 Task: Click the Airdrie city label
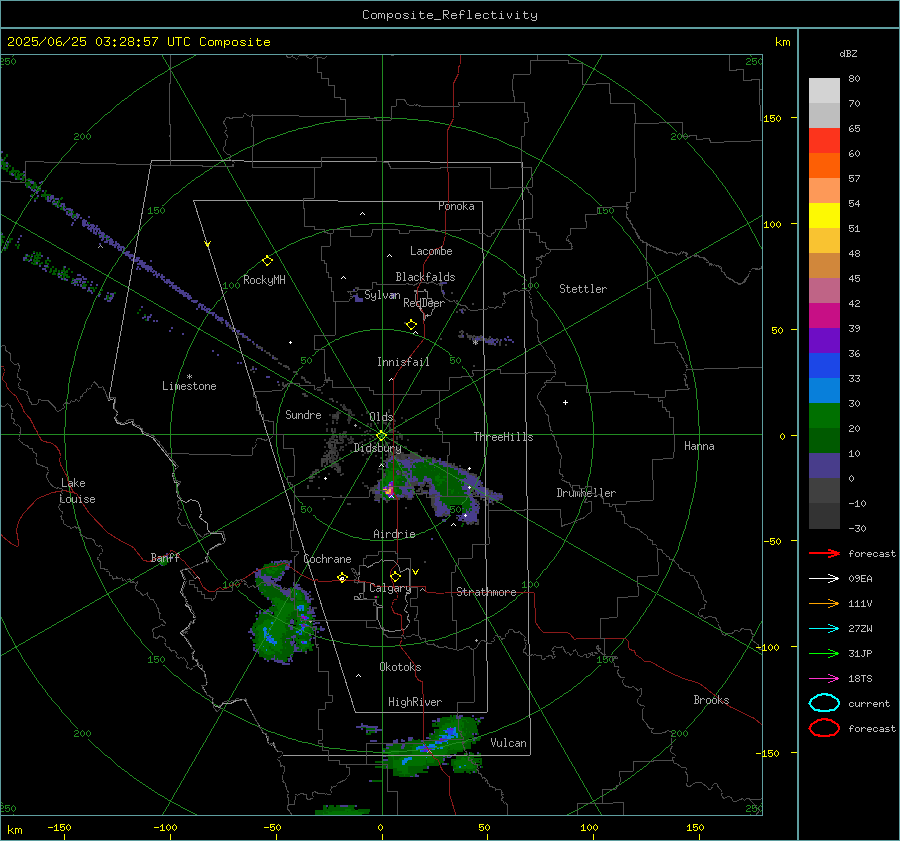(x=394, y=534)
